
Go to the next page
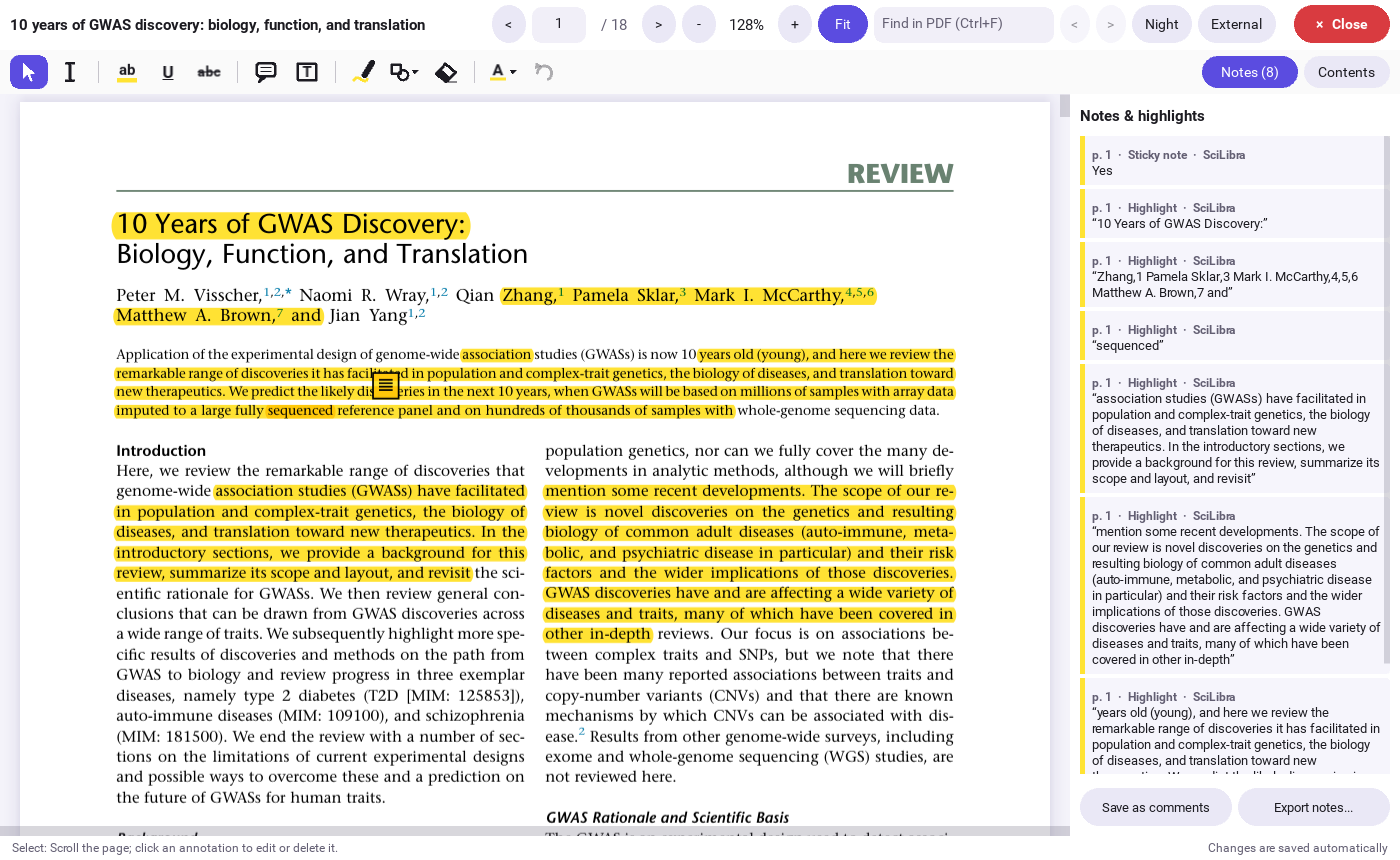click(x=659, y=24)
